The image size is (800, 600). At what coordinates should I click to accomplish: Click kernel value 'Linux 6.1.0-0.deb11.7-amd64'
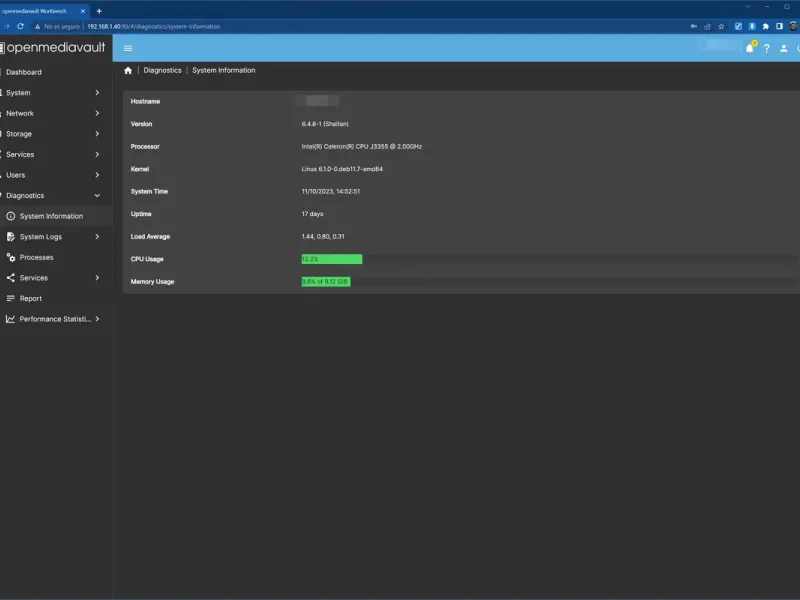pos(342,169)
